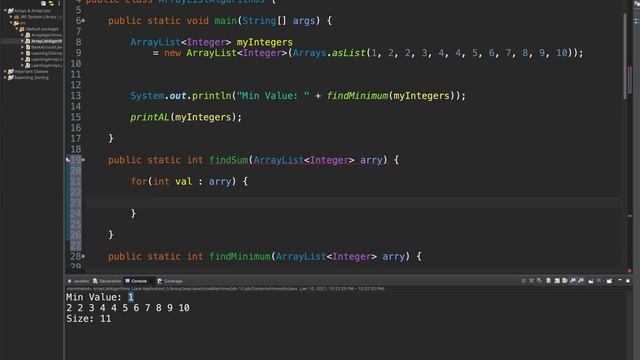Image resolution: width=640 pixels, height=360 pixels.
Task: Expand the Important Classes project
Action: [x=5, y=71]
